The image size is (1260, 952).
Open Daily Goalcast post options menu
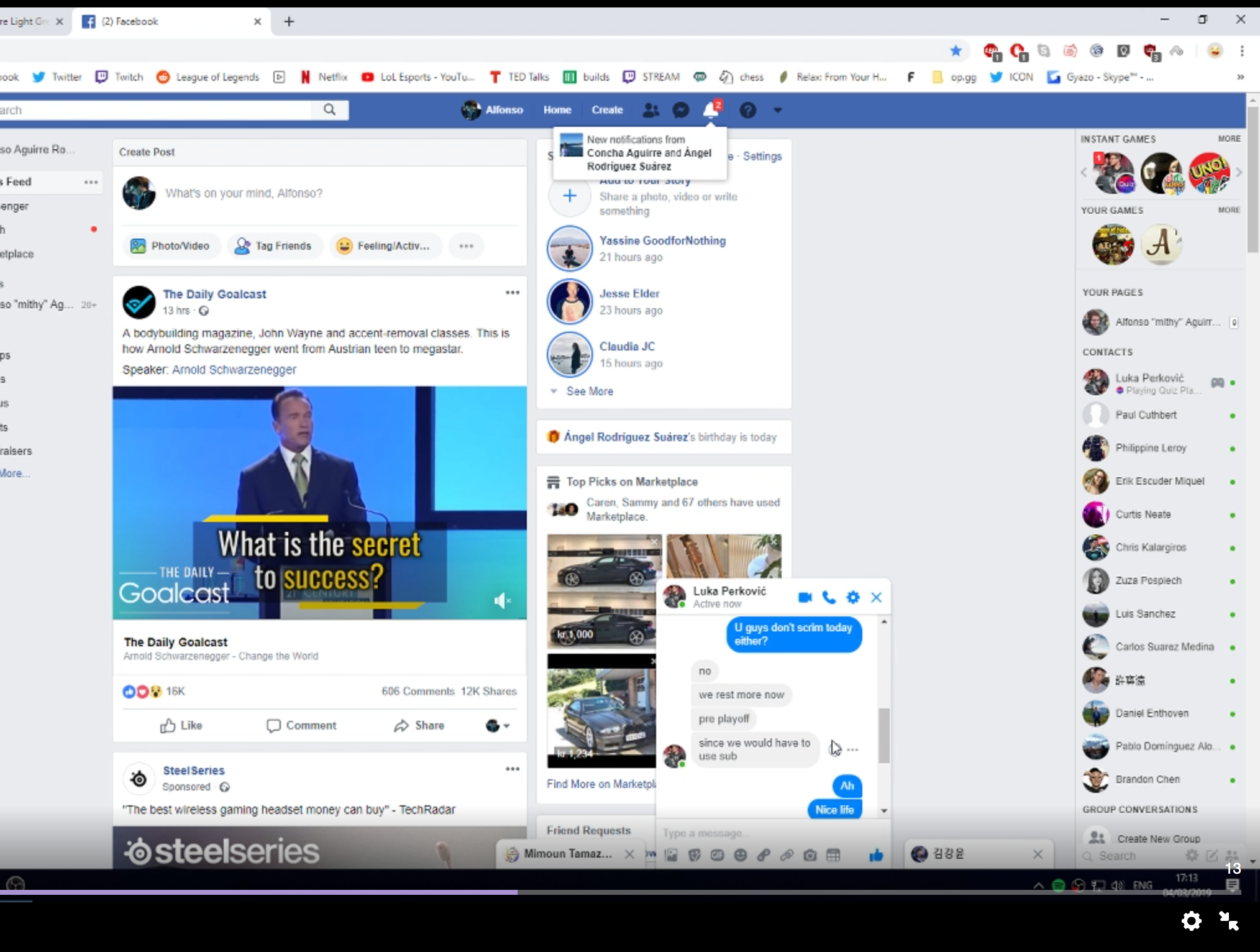(x=512, y=293)
